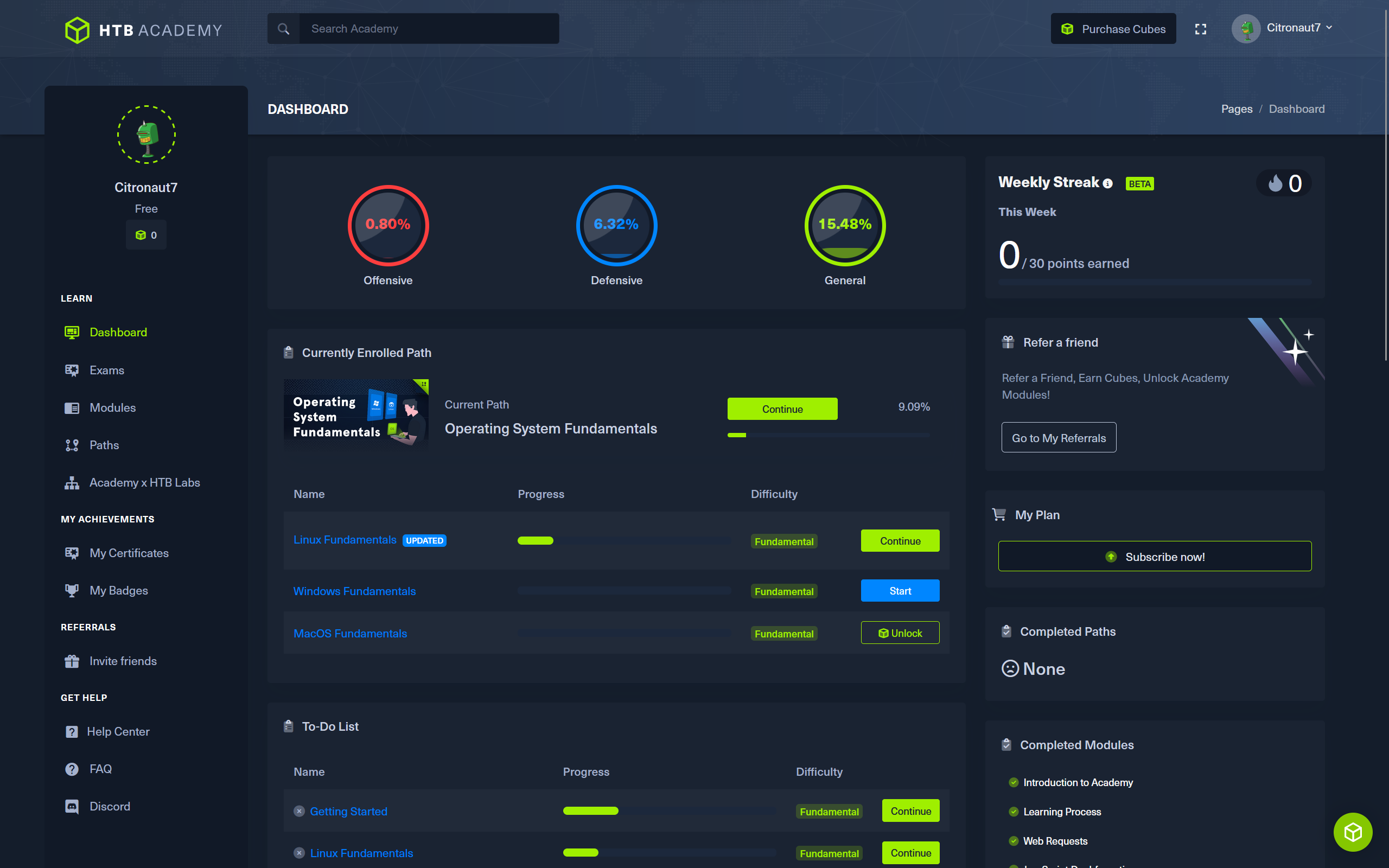Open the Exams sidebar menu item
Viewport: 1389px width, 868px height.
pyautogui.click(x=107, y=371)
